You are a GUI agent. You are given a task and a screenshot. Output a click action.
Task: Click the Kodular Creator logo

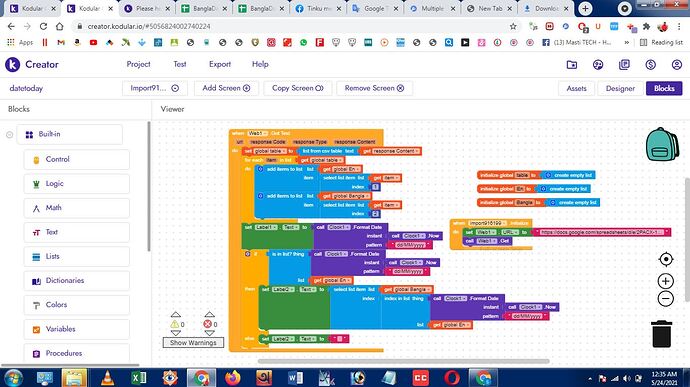point(32,65)
